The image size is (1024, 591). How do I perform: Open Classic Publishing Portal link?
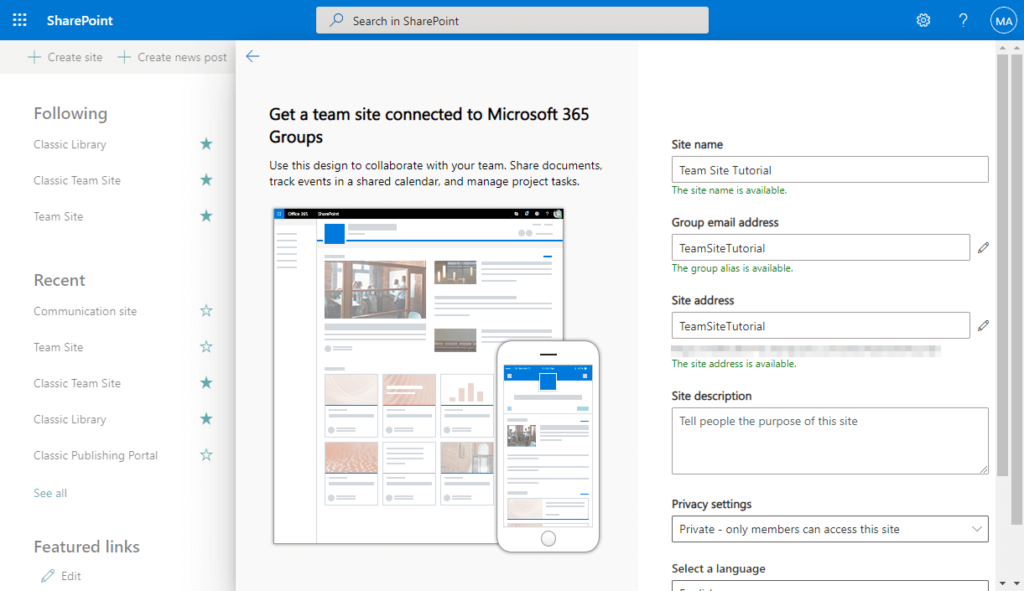95,455
